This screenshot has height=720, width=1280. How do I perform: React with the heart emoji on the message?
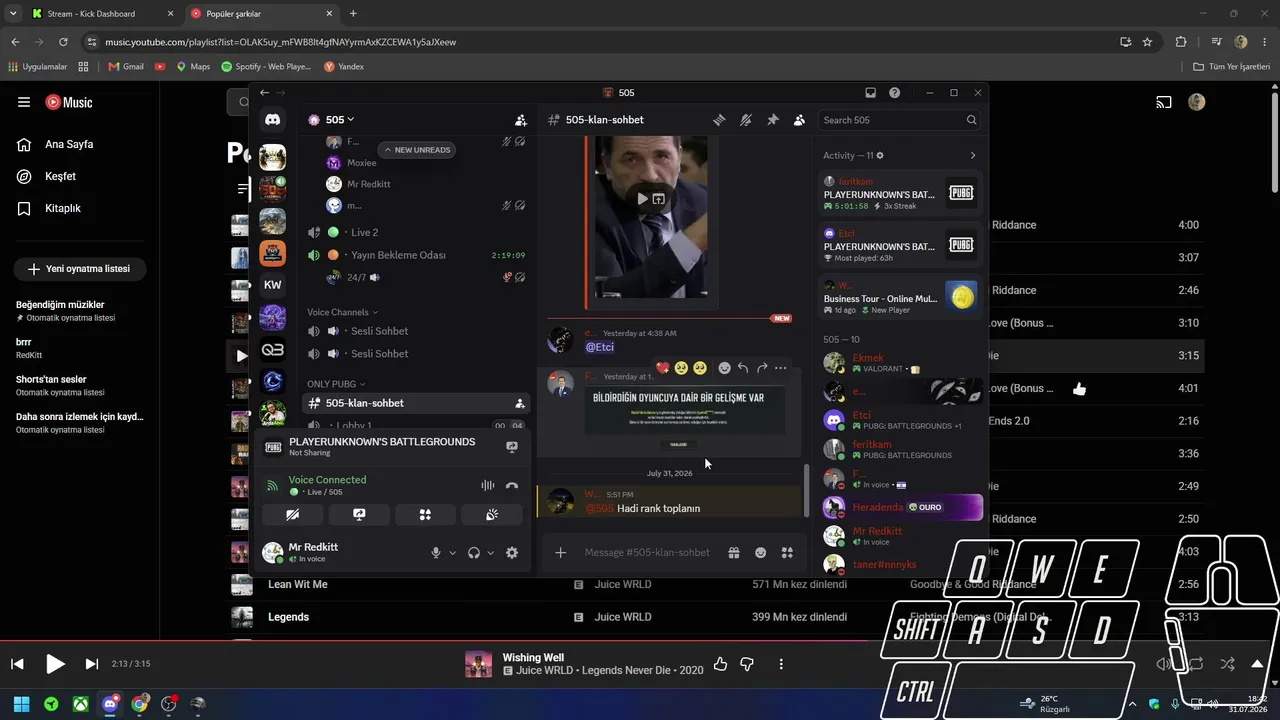click(662, 368)
